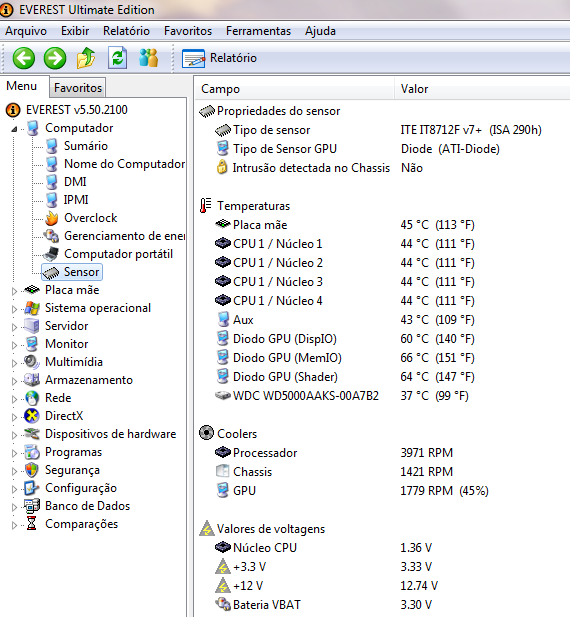
Task: Open the Ajuda menu
Action: (320, 31)
